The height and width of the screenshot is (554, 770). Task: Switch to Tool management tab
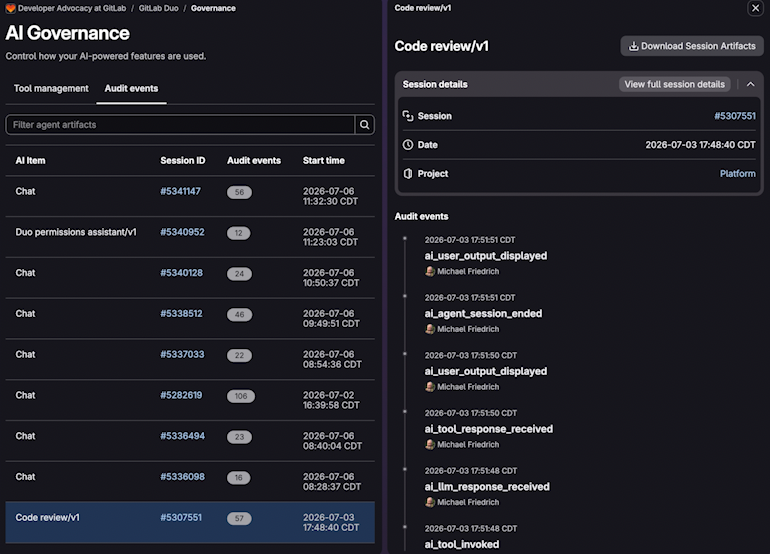coord(51,88)
